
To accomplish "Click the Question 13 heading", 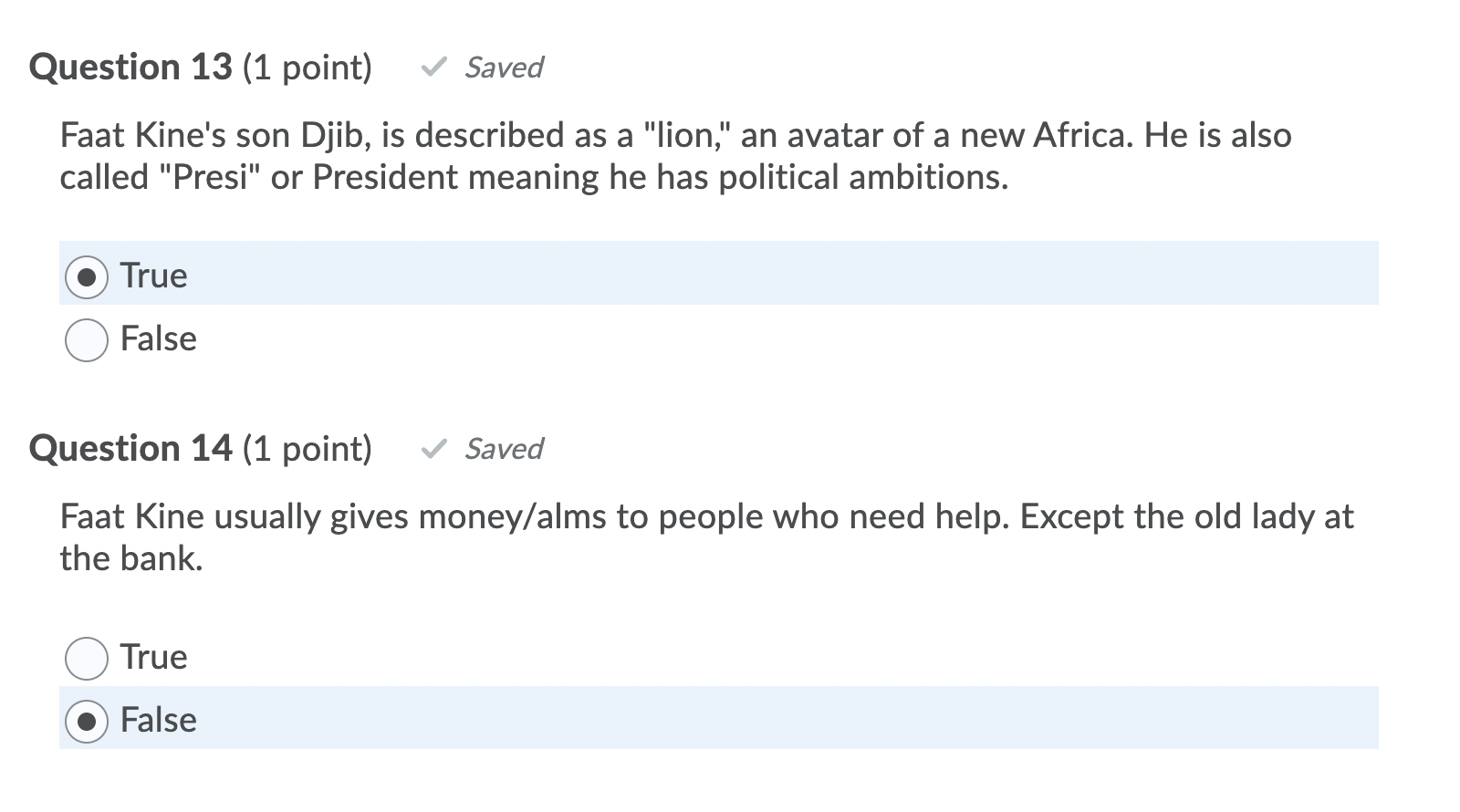I will coord(130,67).
